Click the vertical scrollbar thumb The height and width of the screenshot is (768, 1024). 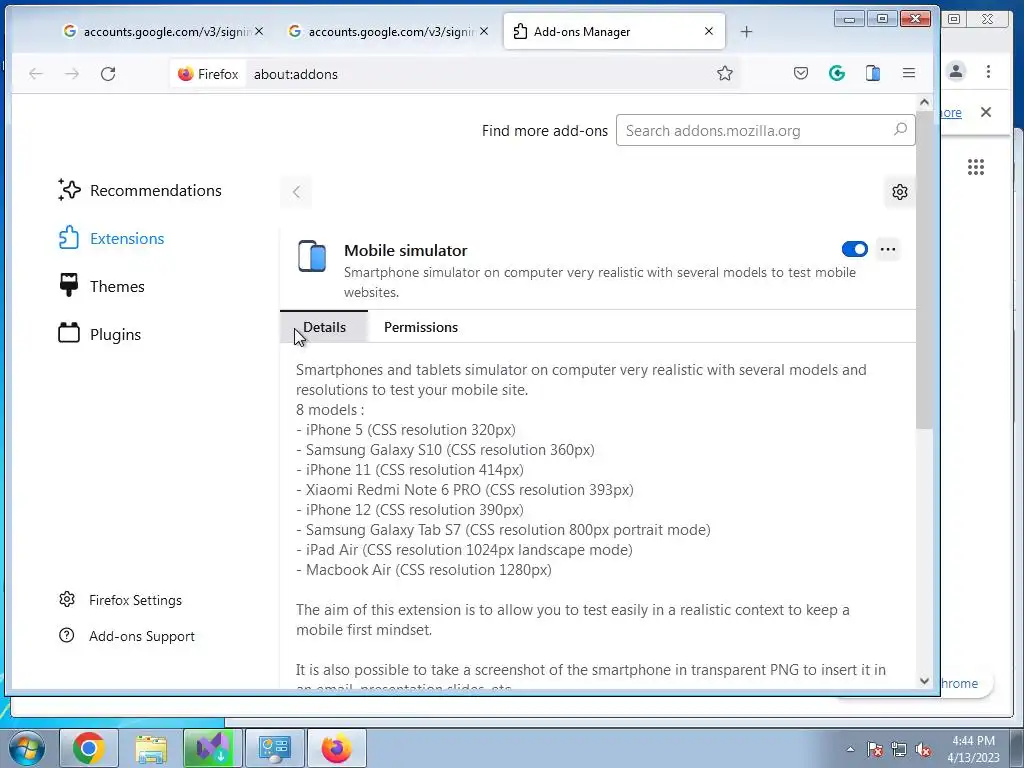pyautogui.click(x=923, y=269)
